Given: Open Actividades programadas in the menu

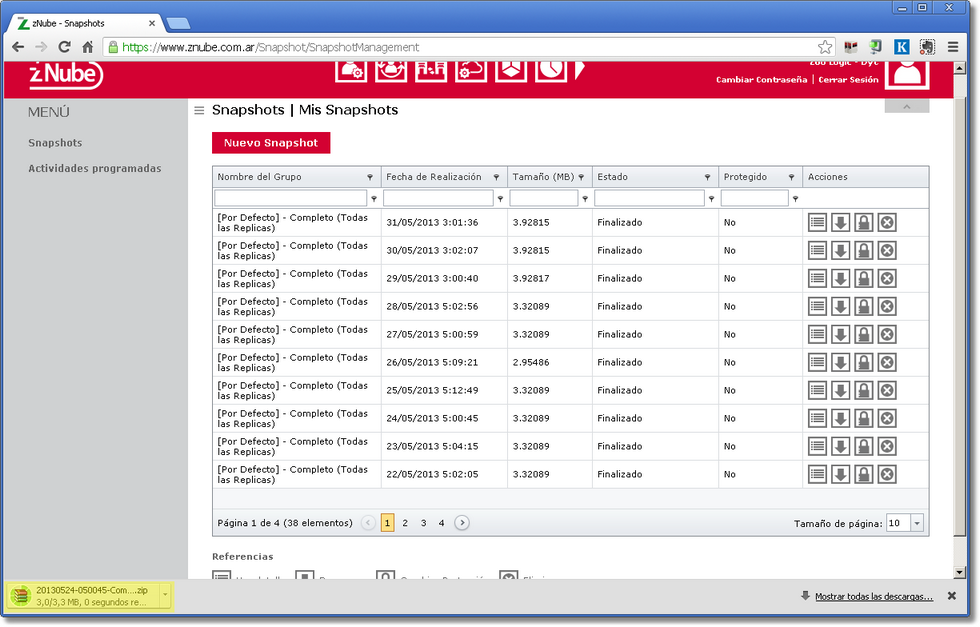Looking at the screenshot, I should (94, 169).
